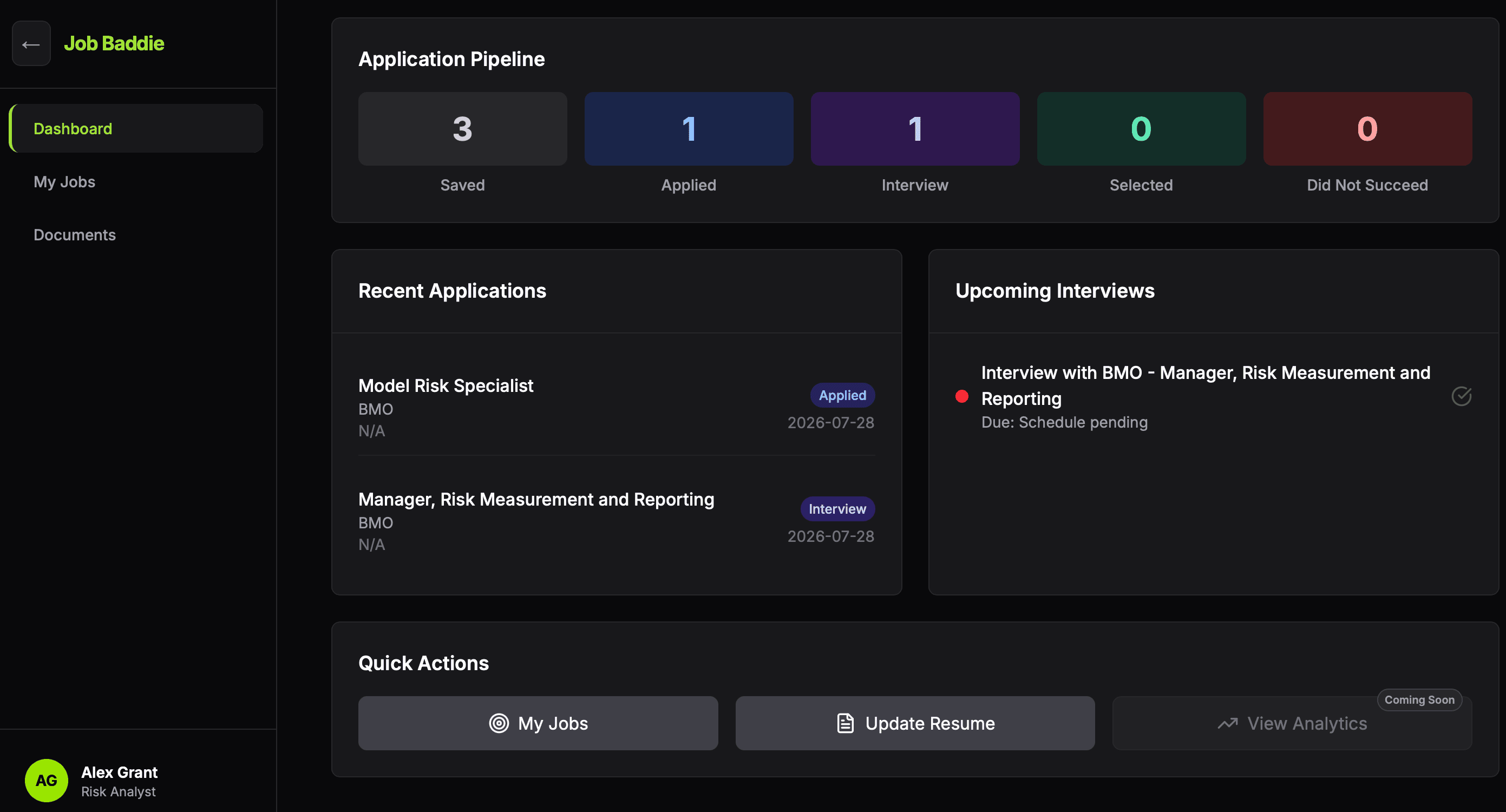Screen dimensions: 1506x812
Task: Click the Application Pipeline heading
Action: [x=451, y=59]
